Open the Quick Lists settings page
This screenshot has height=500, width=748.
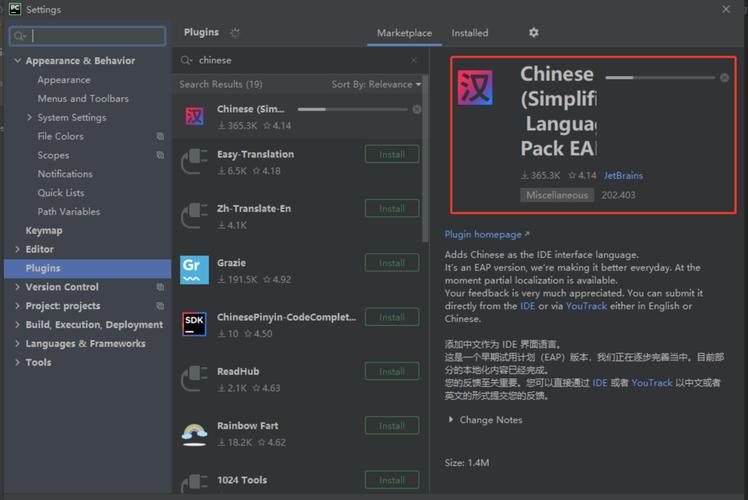click(61, 193)
